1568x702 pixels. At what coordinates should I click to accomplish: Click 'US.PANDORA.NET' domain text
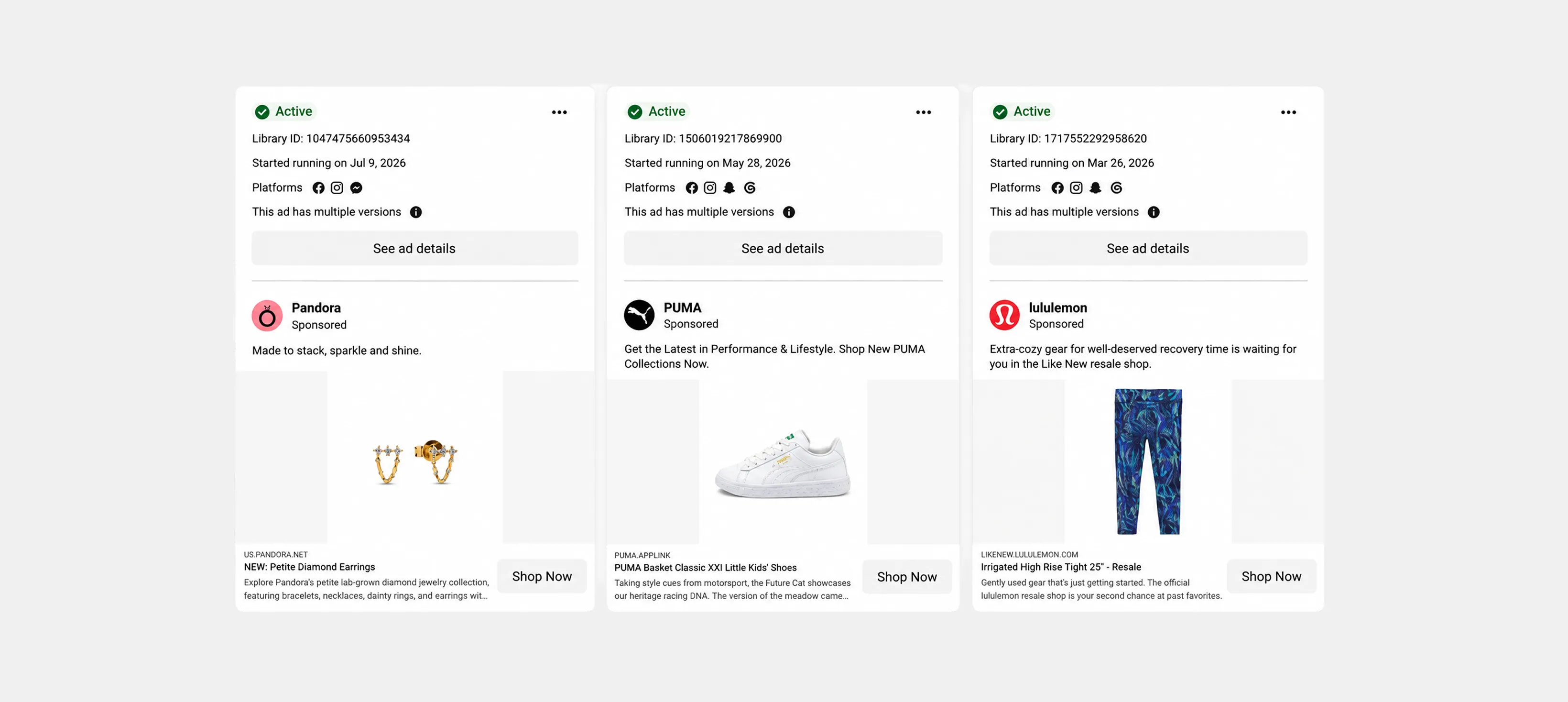[x=276, y=555]
